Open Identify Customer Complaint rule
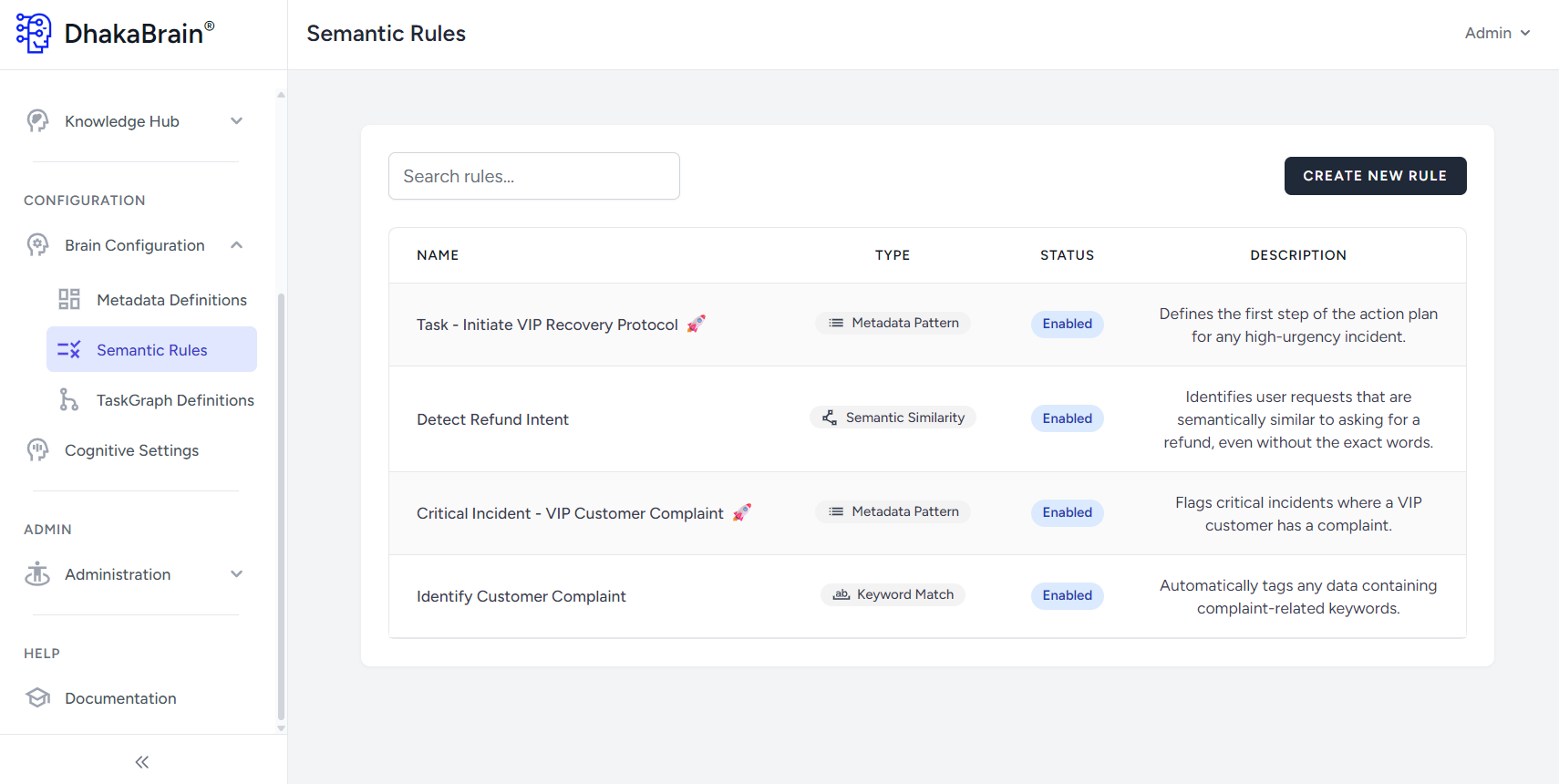 click(521, 596)
